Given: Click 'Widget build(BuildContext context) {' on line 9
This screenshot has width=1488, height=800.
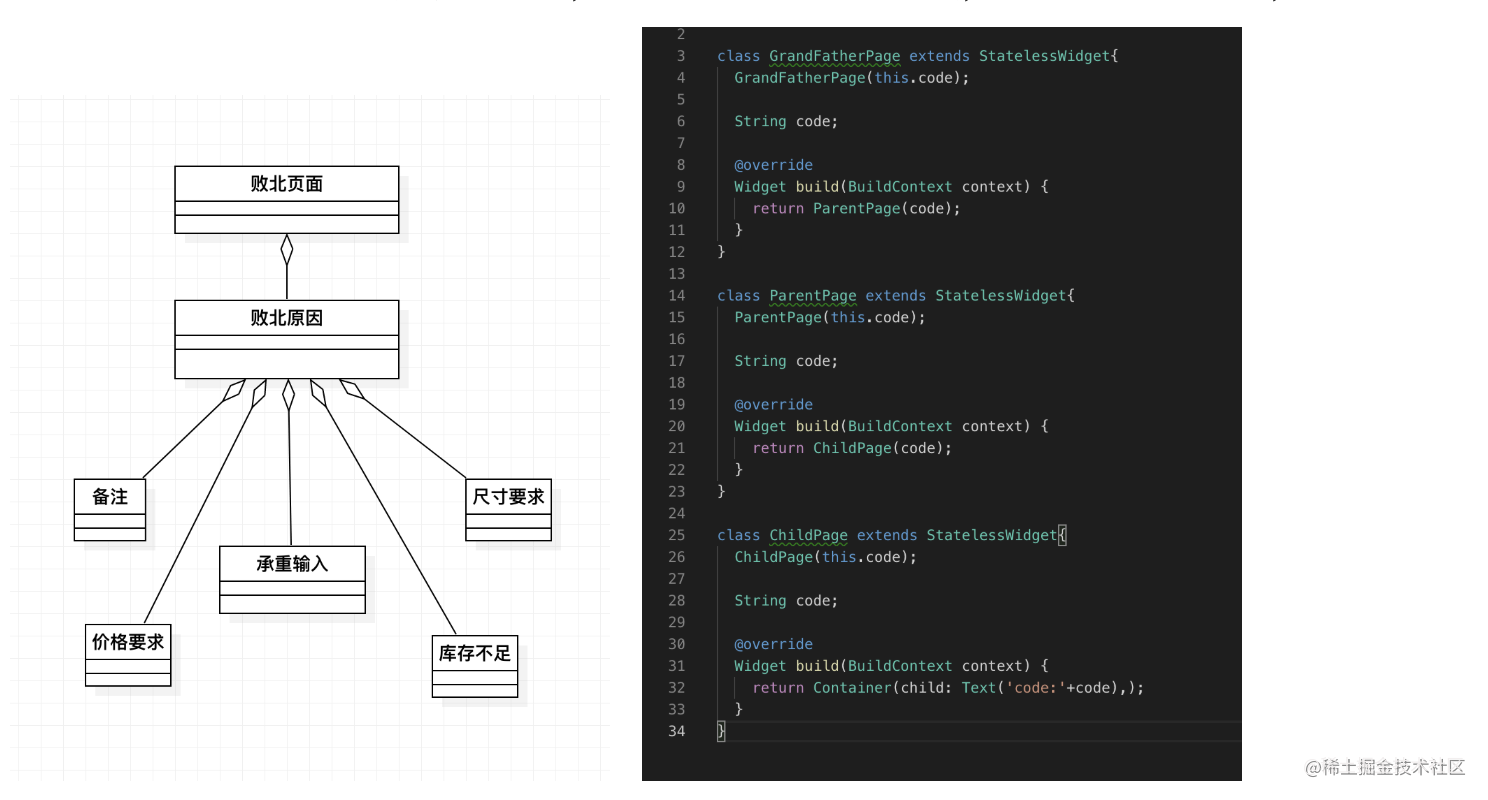Looking at the screenshot, I should 891,187.
